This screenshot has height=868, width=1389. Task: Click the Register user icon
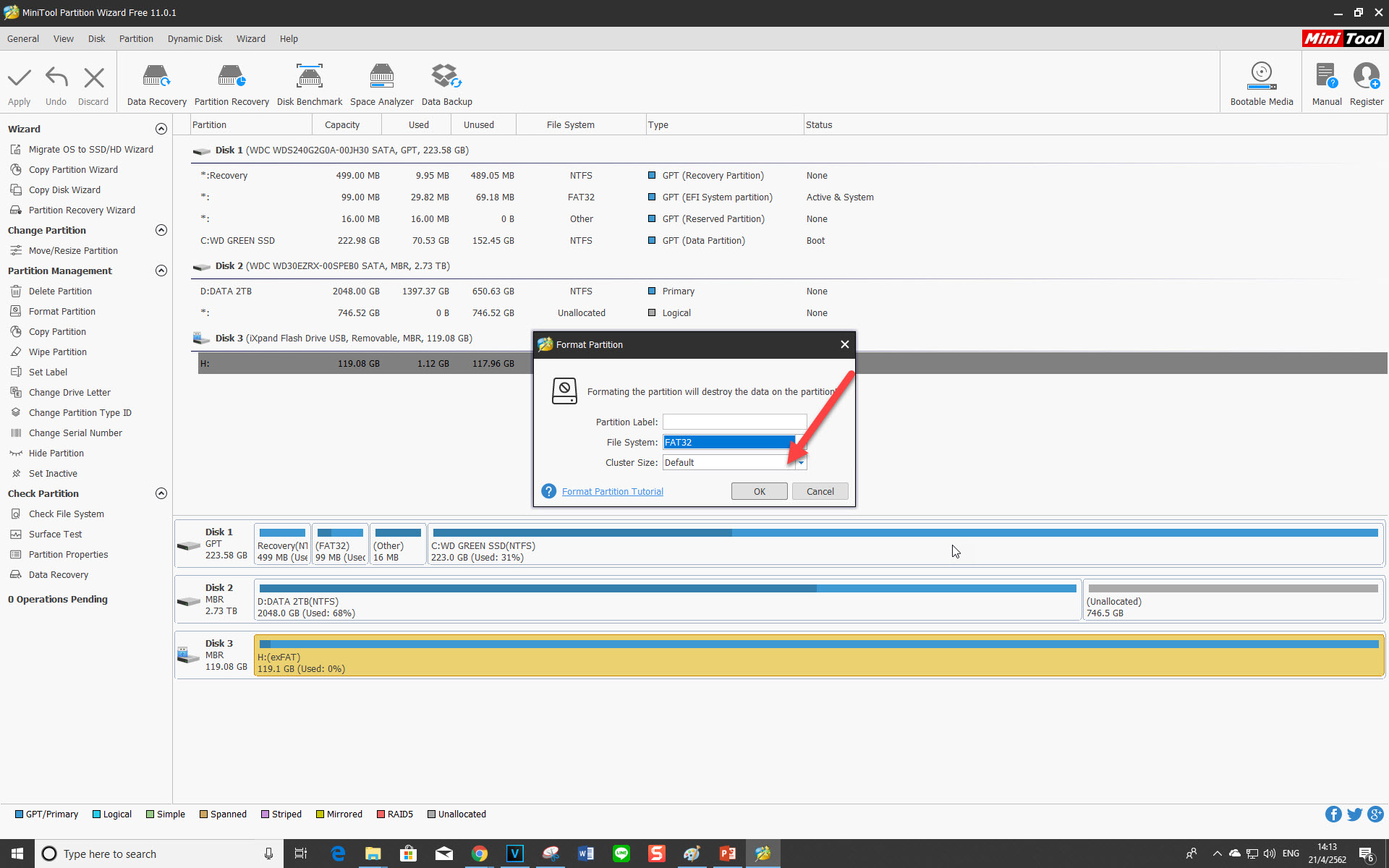pyautogui.click(x=1367, y=76)
